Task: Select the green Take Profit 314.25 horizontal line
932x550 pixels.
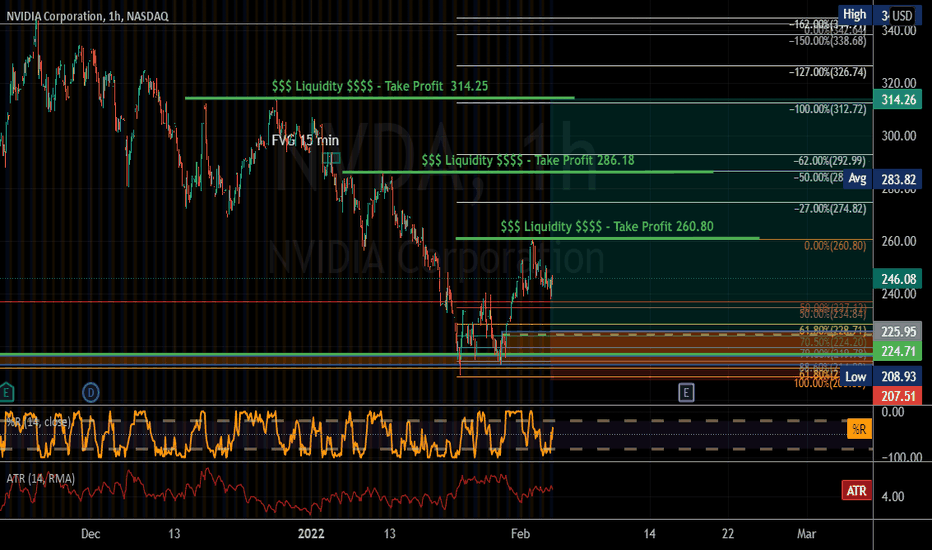Action: (x=379, y=98)
